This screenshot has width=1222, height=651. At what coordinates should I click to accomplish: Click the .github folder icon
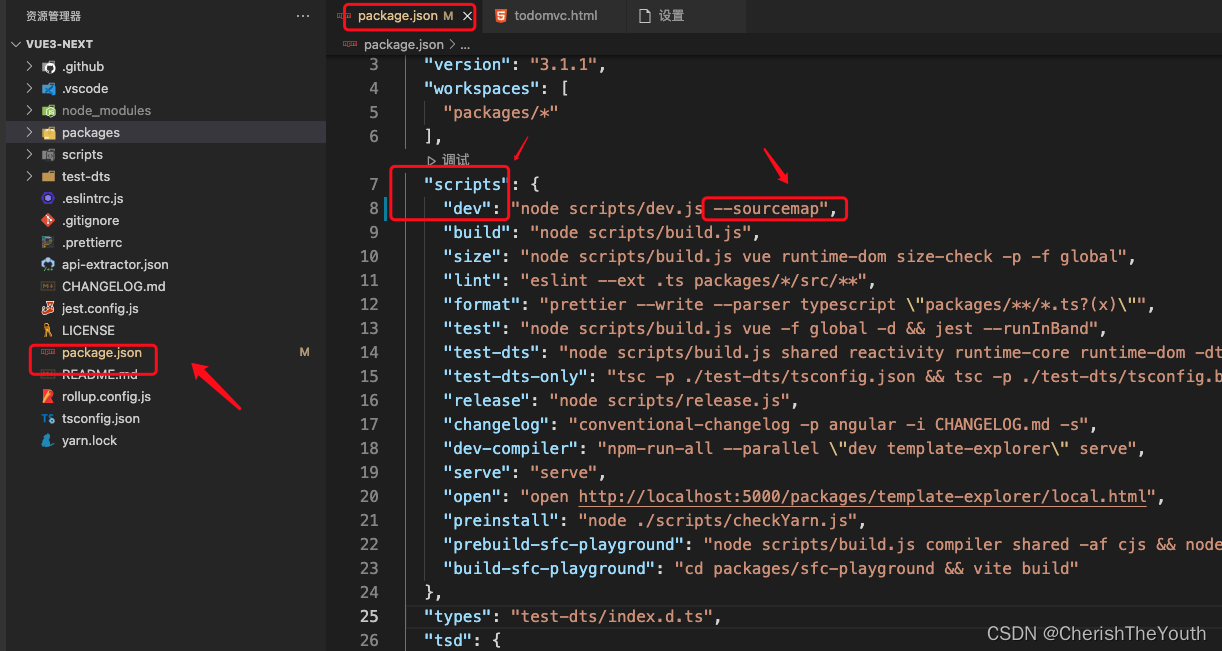click(49, 66)
